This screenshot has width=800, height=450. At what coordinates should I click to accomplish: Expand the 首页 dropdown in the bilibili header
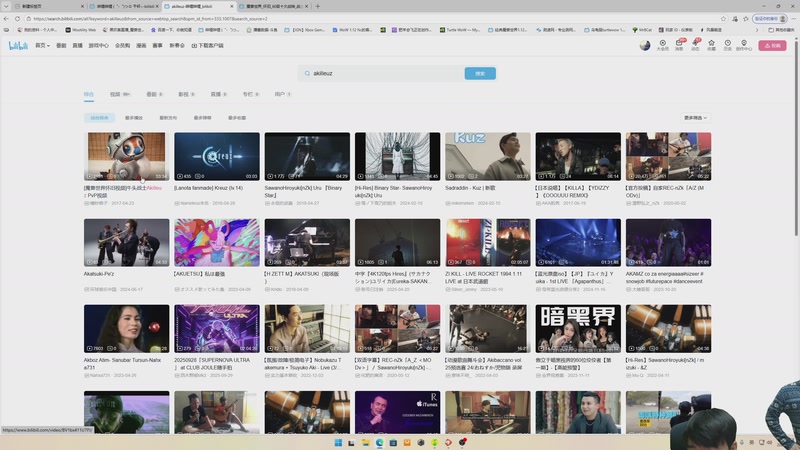pos(42,45)
